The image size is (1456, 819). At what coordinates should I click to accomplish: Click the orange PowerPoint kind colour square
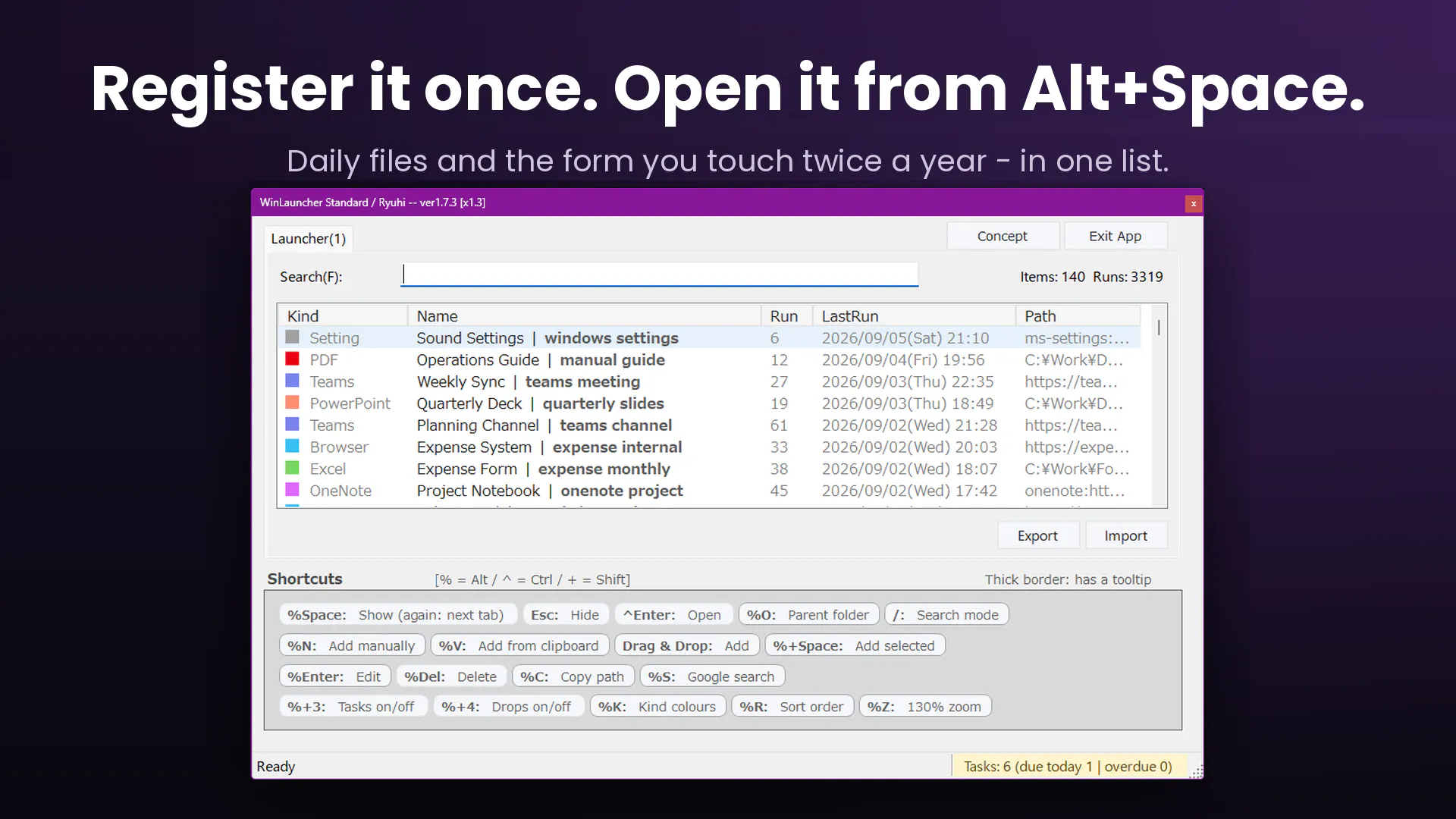pos(292,403)
